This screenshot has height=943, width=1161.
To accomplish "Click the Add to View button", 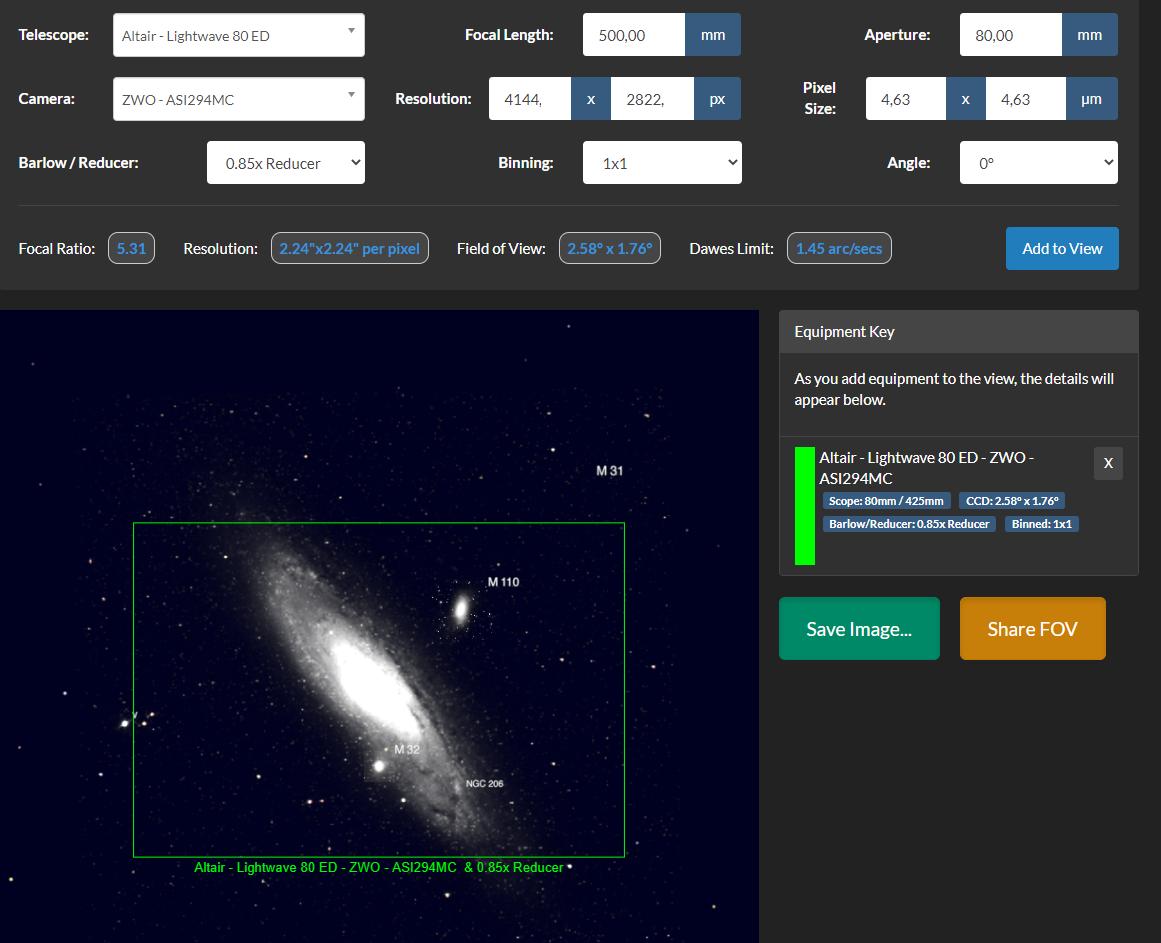I will (x=1062, y=249).
